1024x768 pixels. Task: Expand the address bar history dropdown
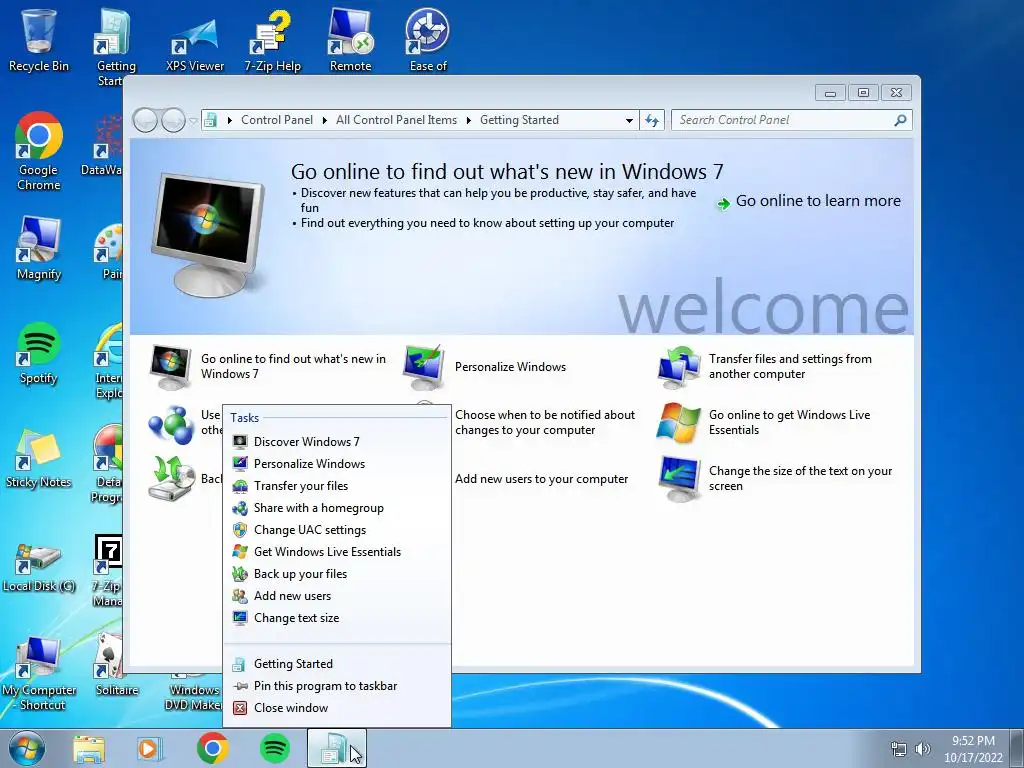629,120
